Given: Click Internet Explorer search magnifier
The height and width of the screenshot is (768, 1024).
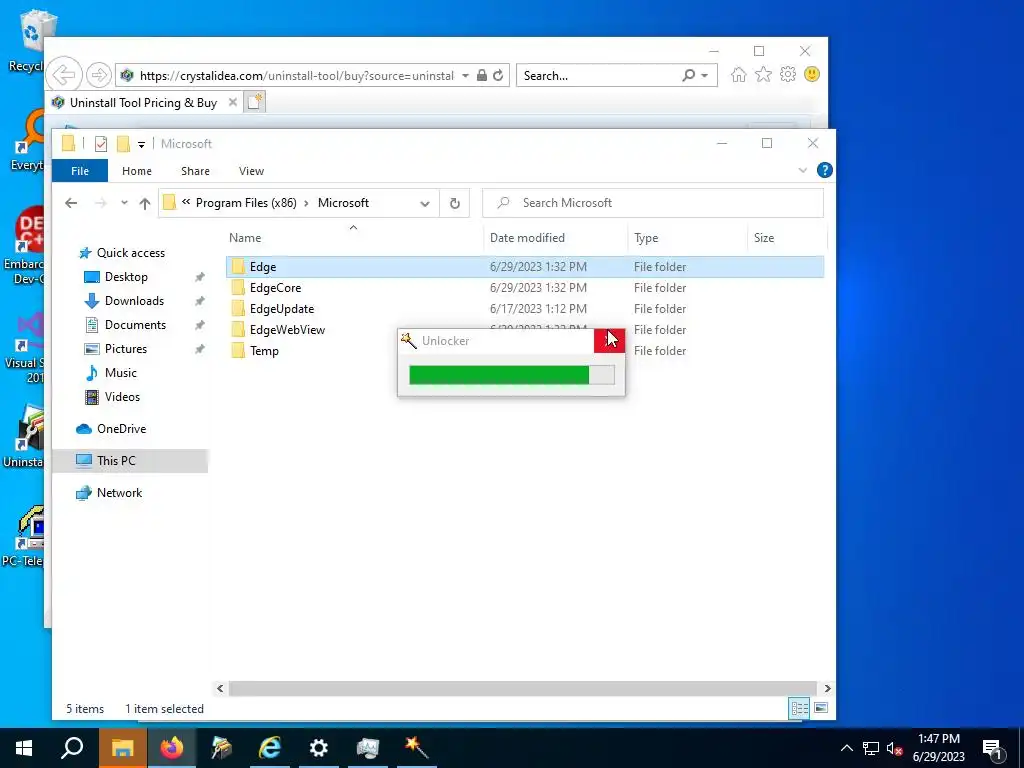Looking at the screenshot, I should pyautogui.click(x=688, y=76).
